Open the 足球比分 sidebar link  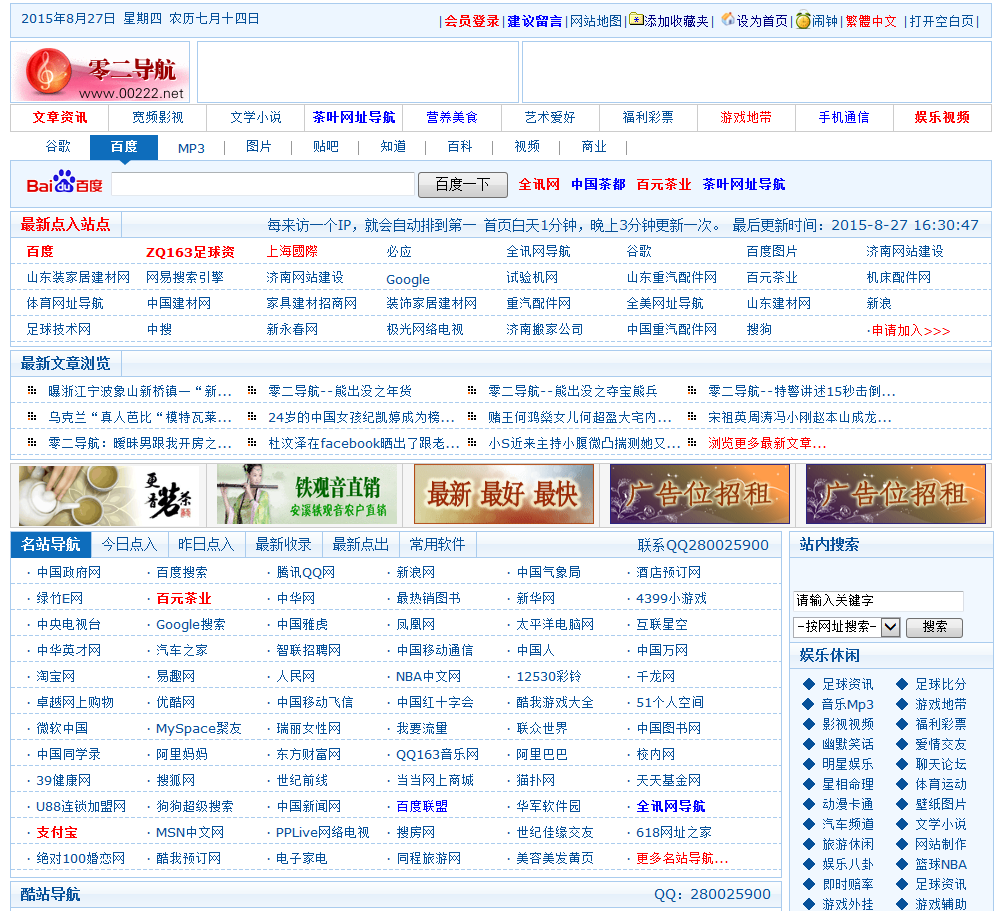[x=941, y=684]
